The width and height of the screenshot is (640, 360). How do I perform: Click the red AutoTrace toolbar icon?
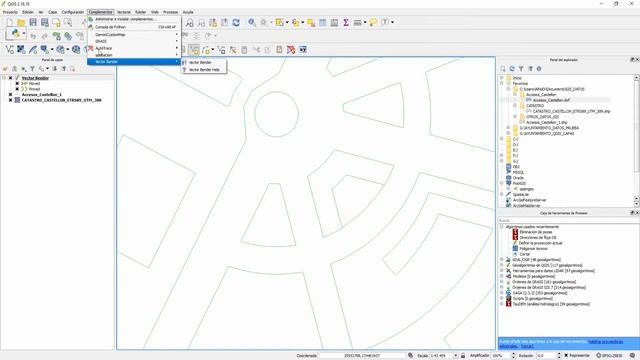291,50
